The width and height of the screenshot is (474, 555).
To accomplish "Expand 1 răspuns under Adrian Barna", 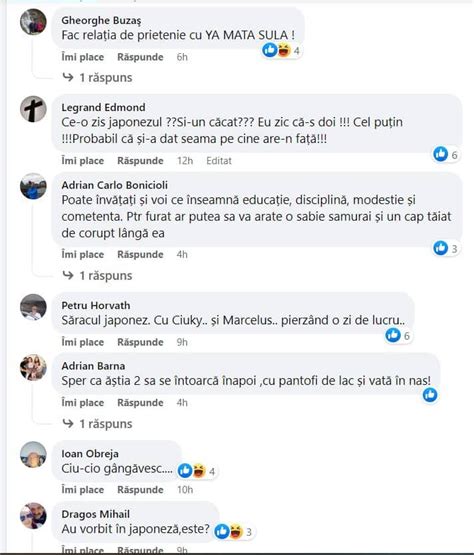I will click(97, 424).
